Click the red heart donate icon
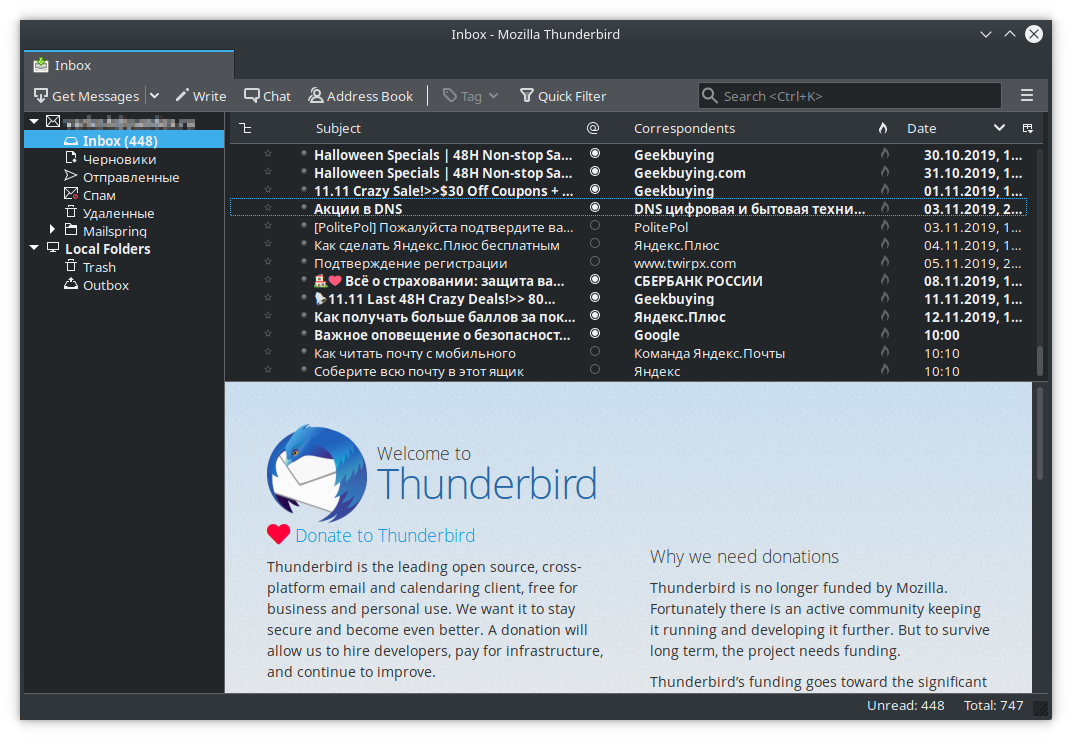The height and width of the screenshot is (740, 1072). pos(278,534)
